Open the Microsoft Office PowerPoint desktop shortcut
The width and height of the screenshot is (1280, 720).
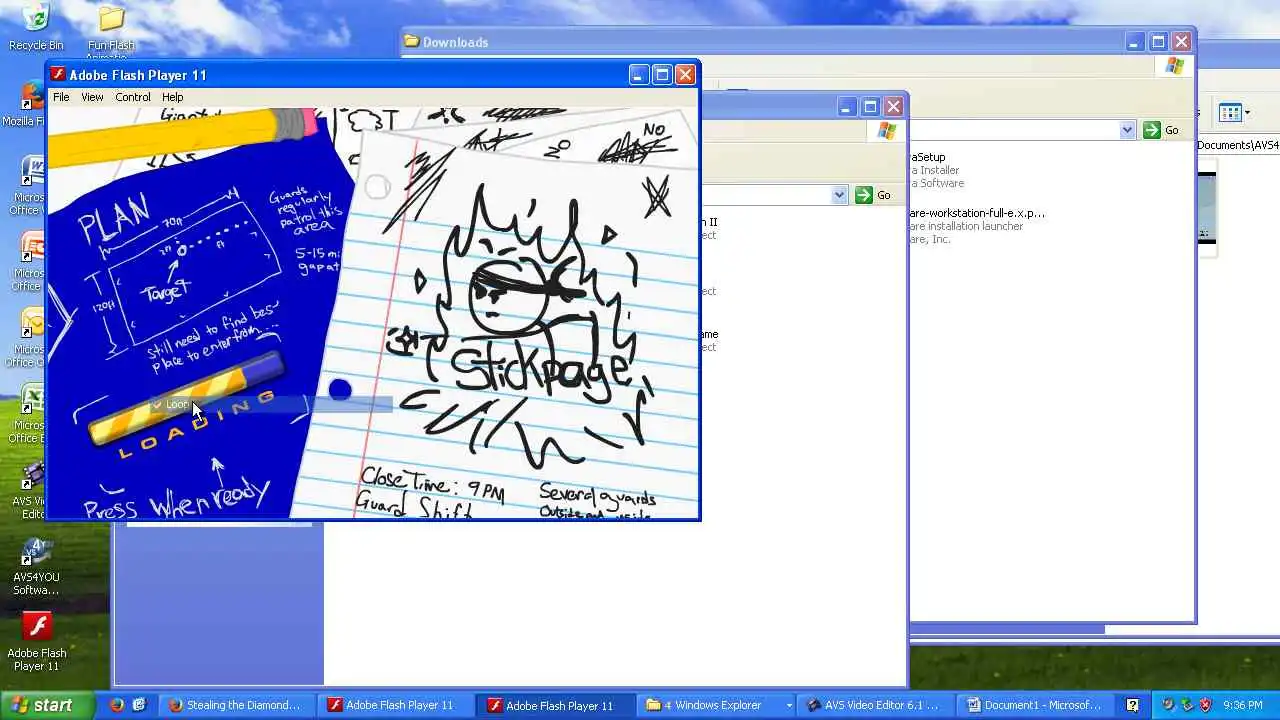point(28,262)
